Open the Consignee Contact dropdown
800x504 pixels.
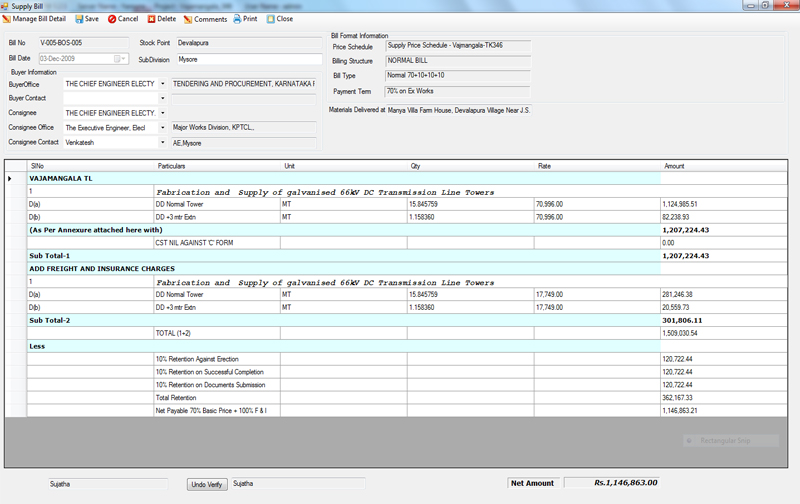click(162, 143)
